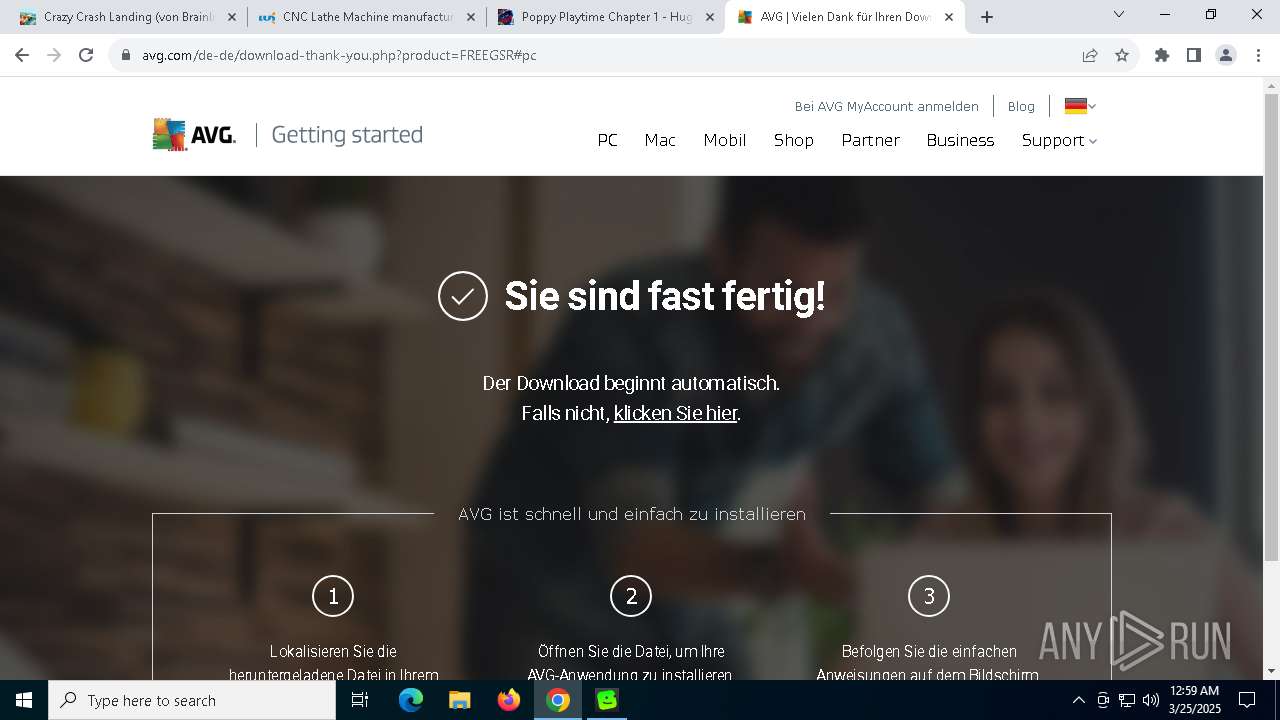1280x720 pixels.
Task: Click the AVG logo
Action: [x=194, y=134]
